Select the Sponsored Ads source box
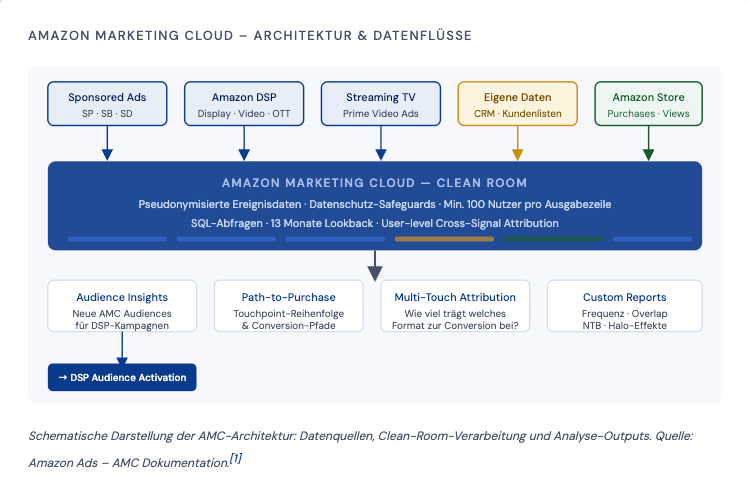The height and width of the screenshot is (490, 749). [x=107, y=104]
